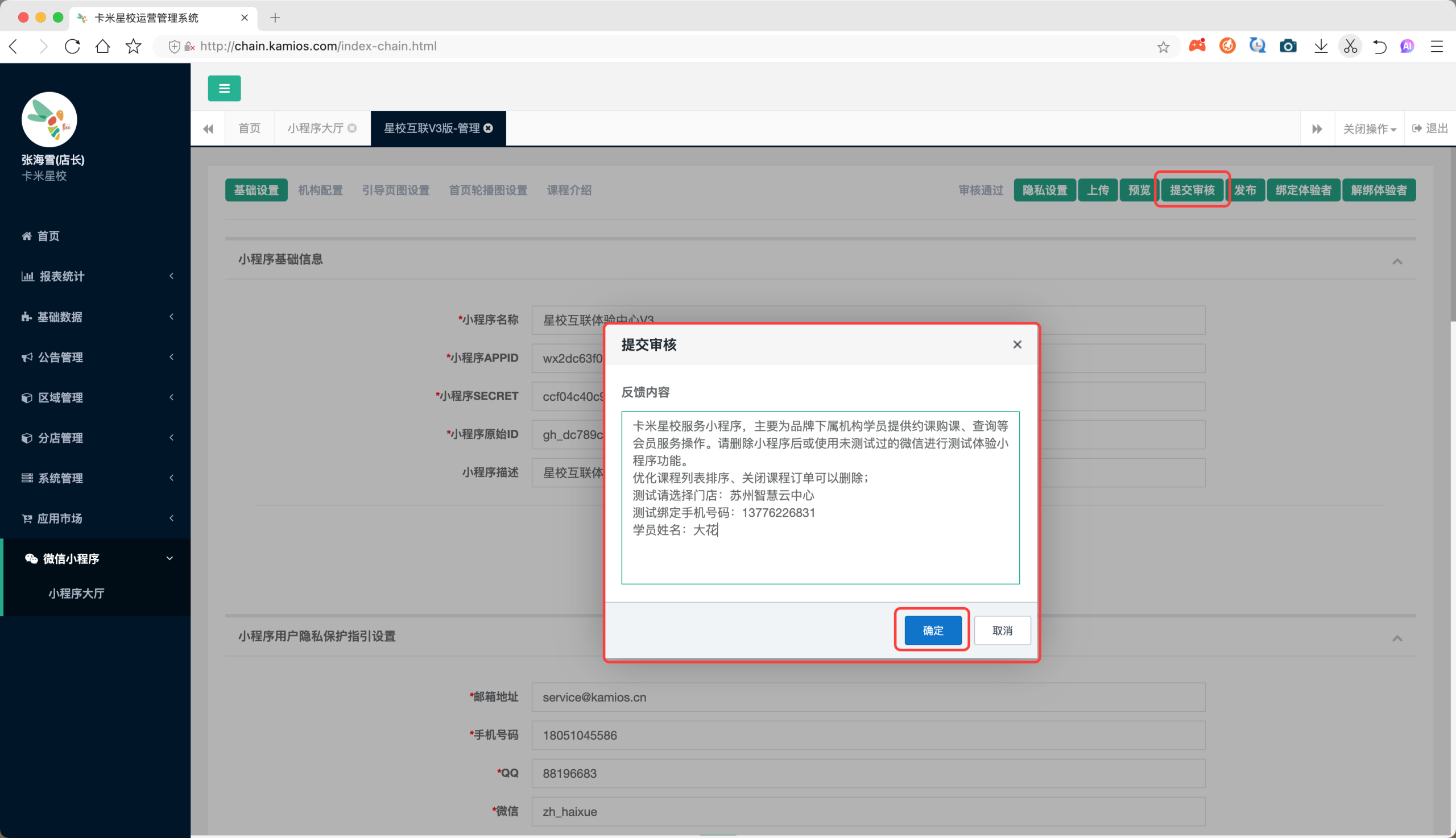Click the browser reload icon
Image resolution: width=1456 pixels, height=838 pixels.
pos(73,46)
